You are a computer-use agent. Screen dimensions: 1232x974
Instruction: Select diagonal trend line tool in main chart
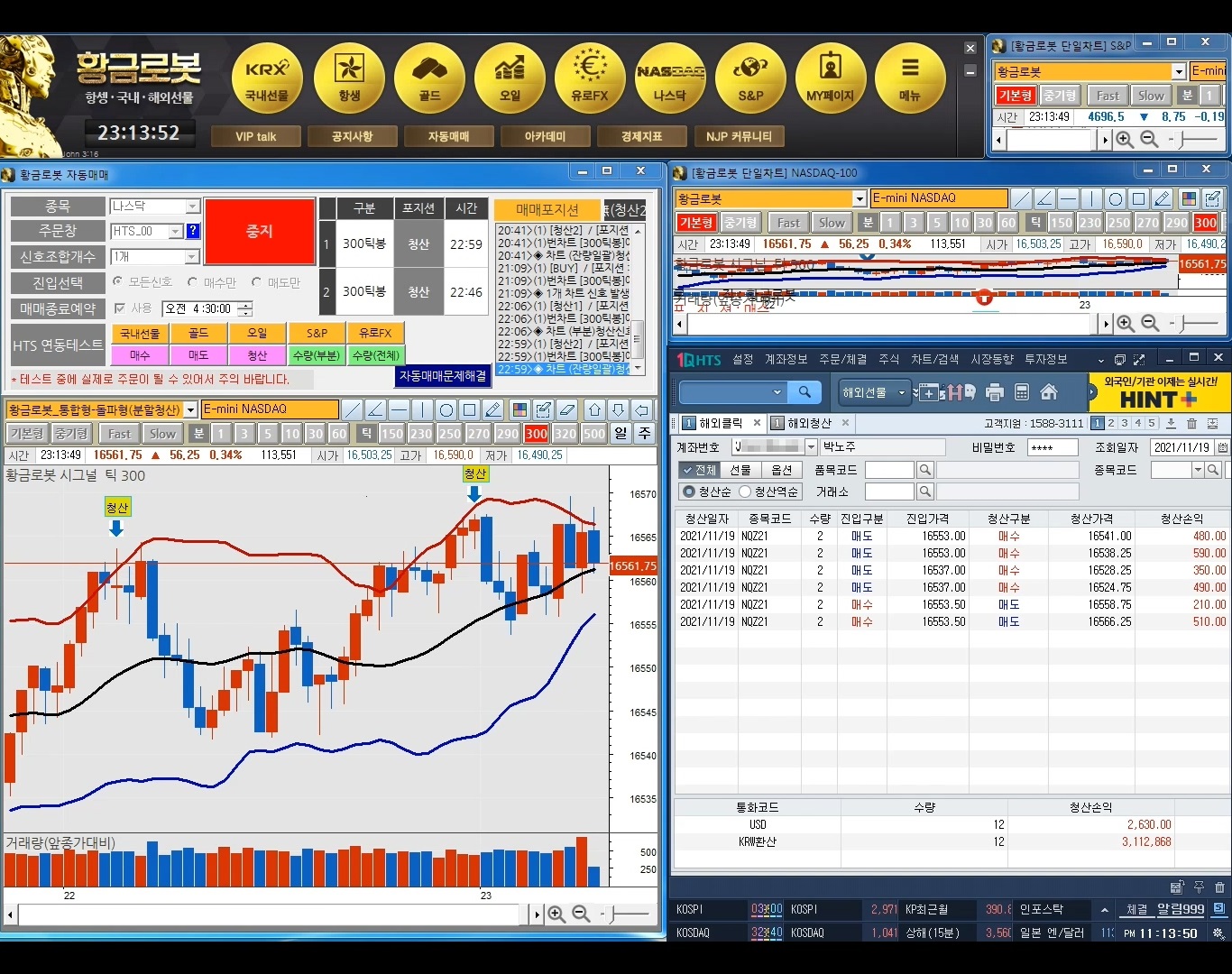click(x=353, y=409)
